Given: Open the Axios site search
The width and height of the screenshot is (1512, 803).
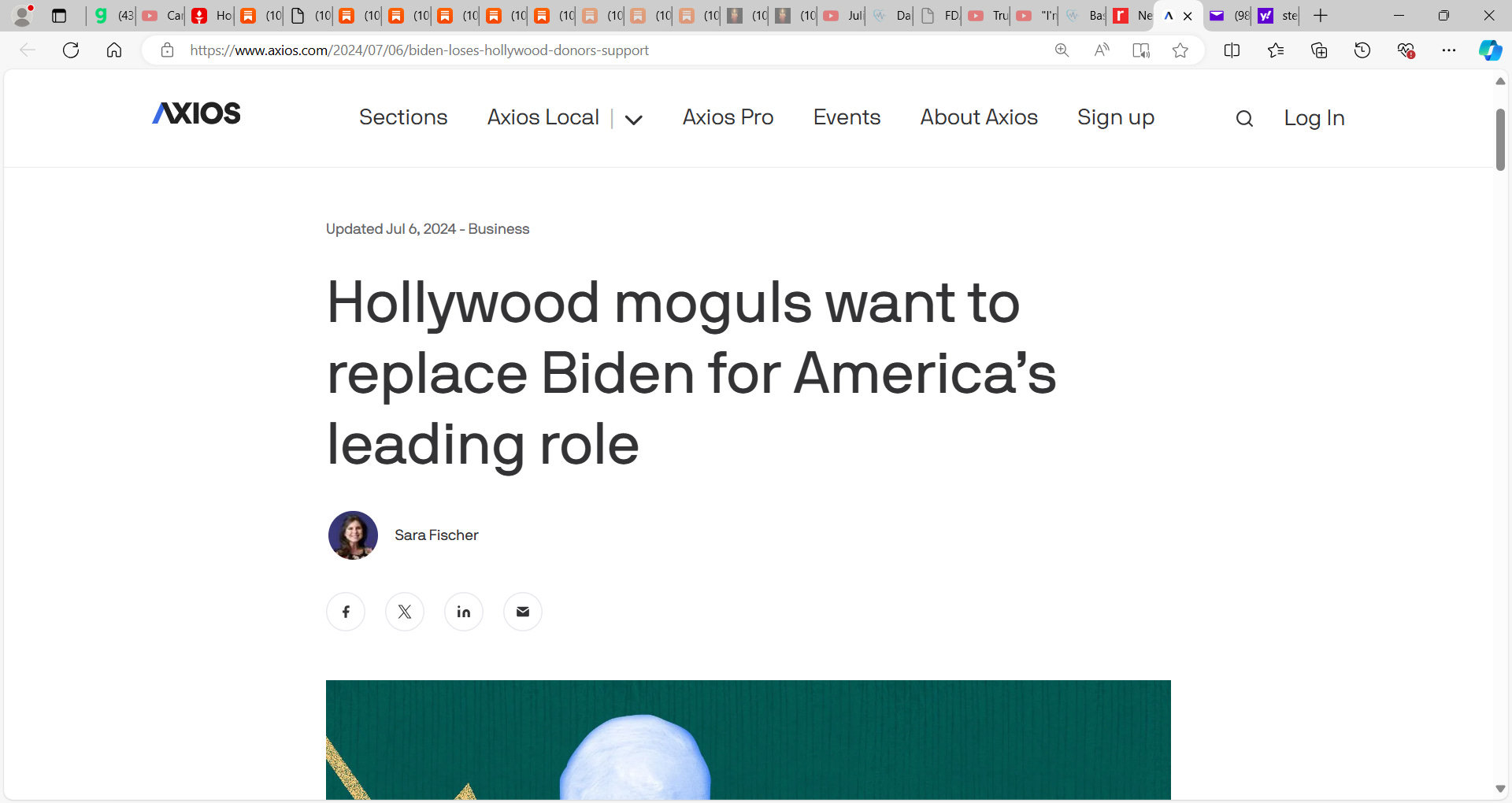Looking at the screenshot, I should [x=1244, y=118].
